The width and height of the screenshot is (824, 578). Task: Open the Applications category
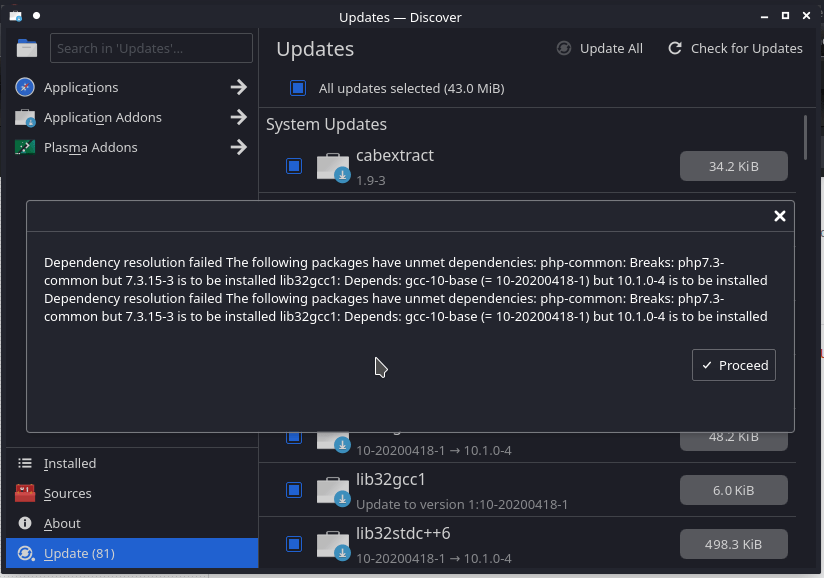click(132, 87)
